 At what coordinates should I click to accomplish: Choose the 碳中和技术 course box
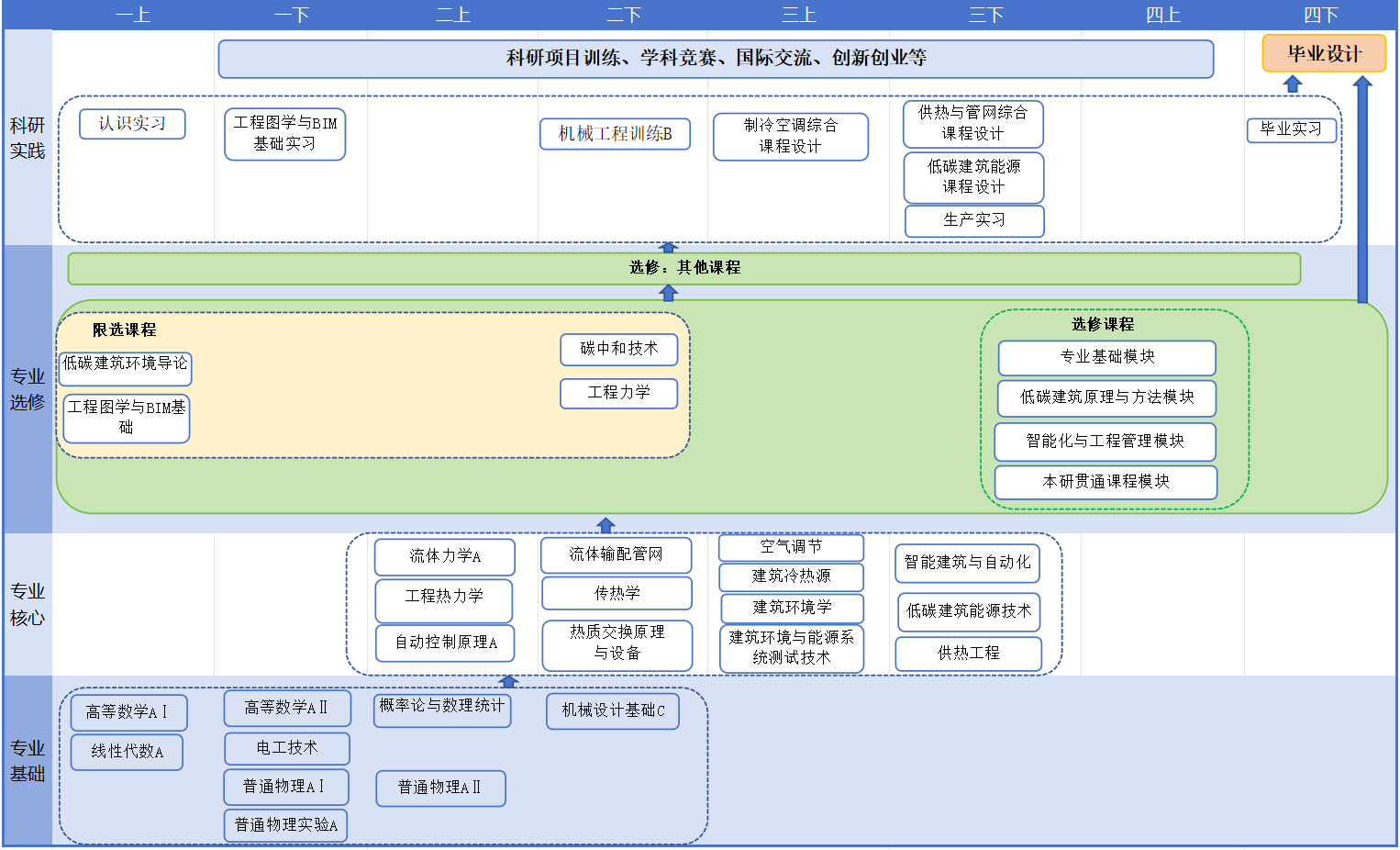click(x=619, y=349)
